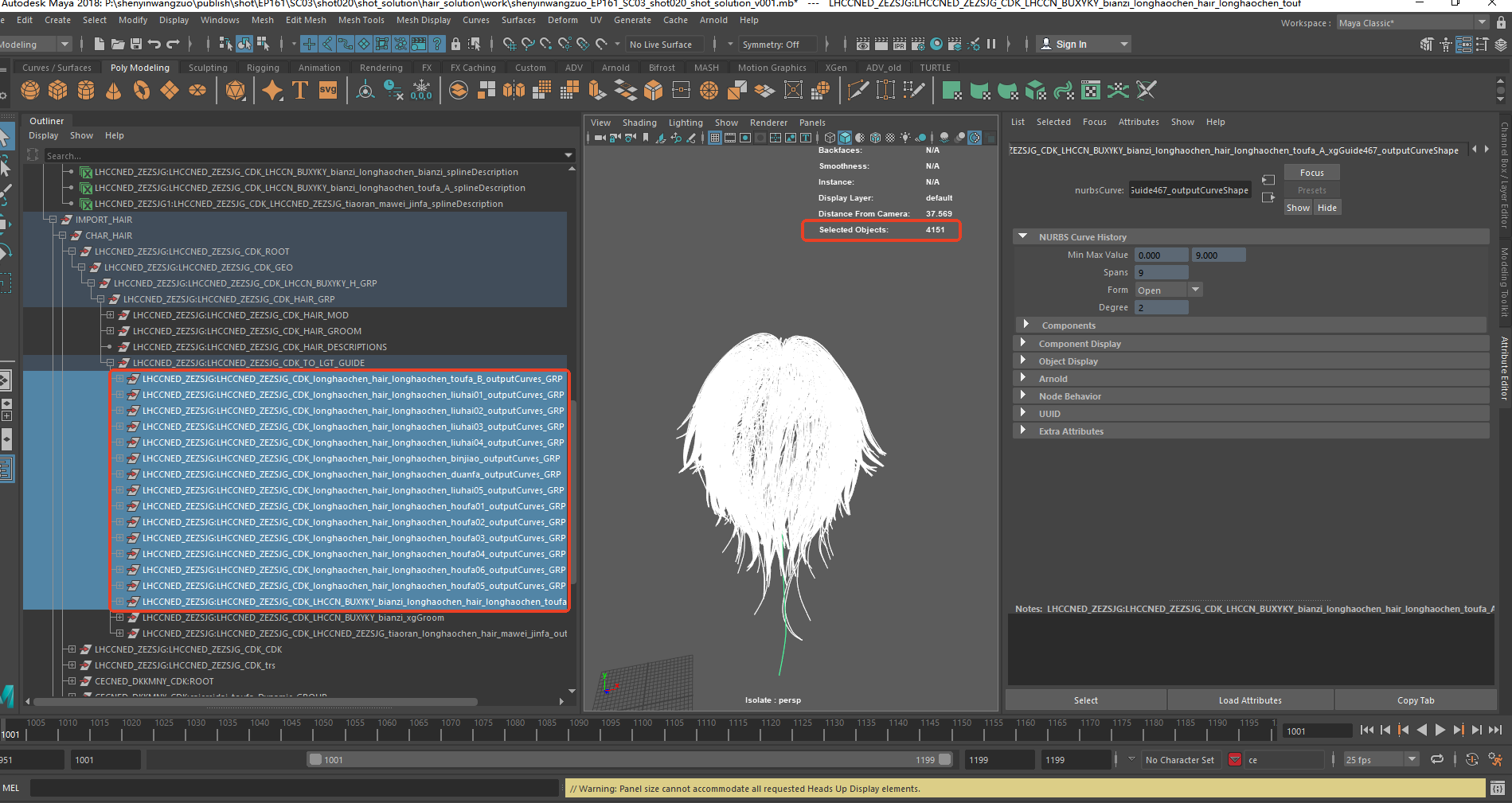Viewport: 1512px width, 803px height.
Task: Click the Multi-Cut knife tool icon
Action: tap(858, 91)
